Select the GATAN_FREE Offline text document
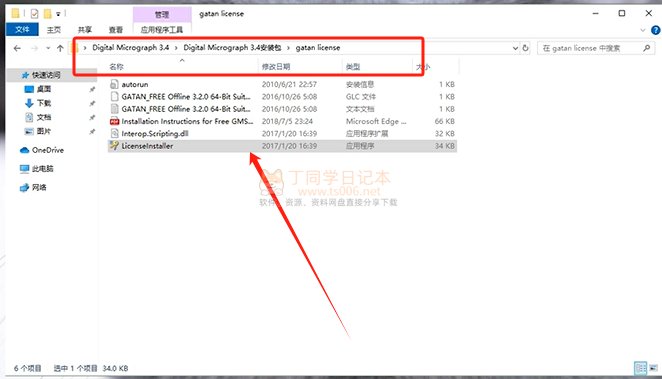Viewport: 662px width, 379px height. (282, 109)
